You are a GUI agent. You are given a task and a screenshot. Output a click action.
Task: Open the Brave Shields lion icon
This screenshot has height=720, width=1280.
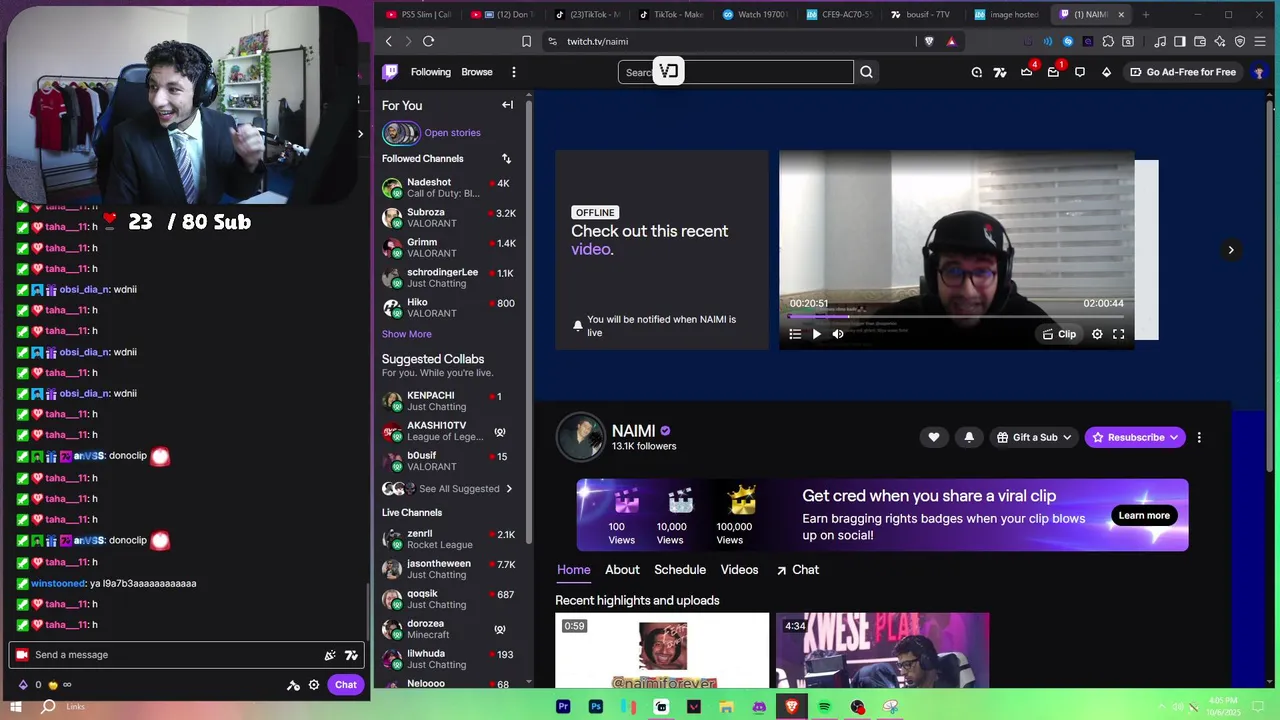point(929,41)
